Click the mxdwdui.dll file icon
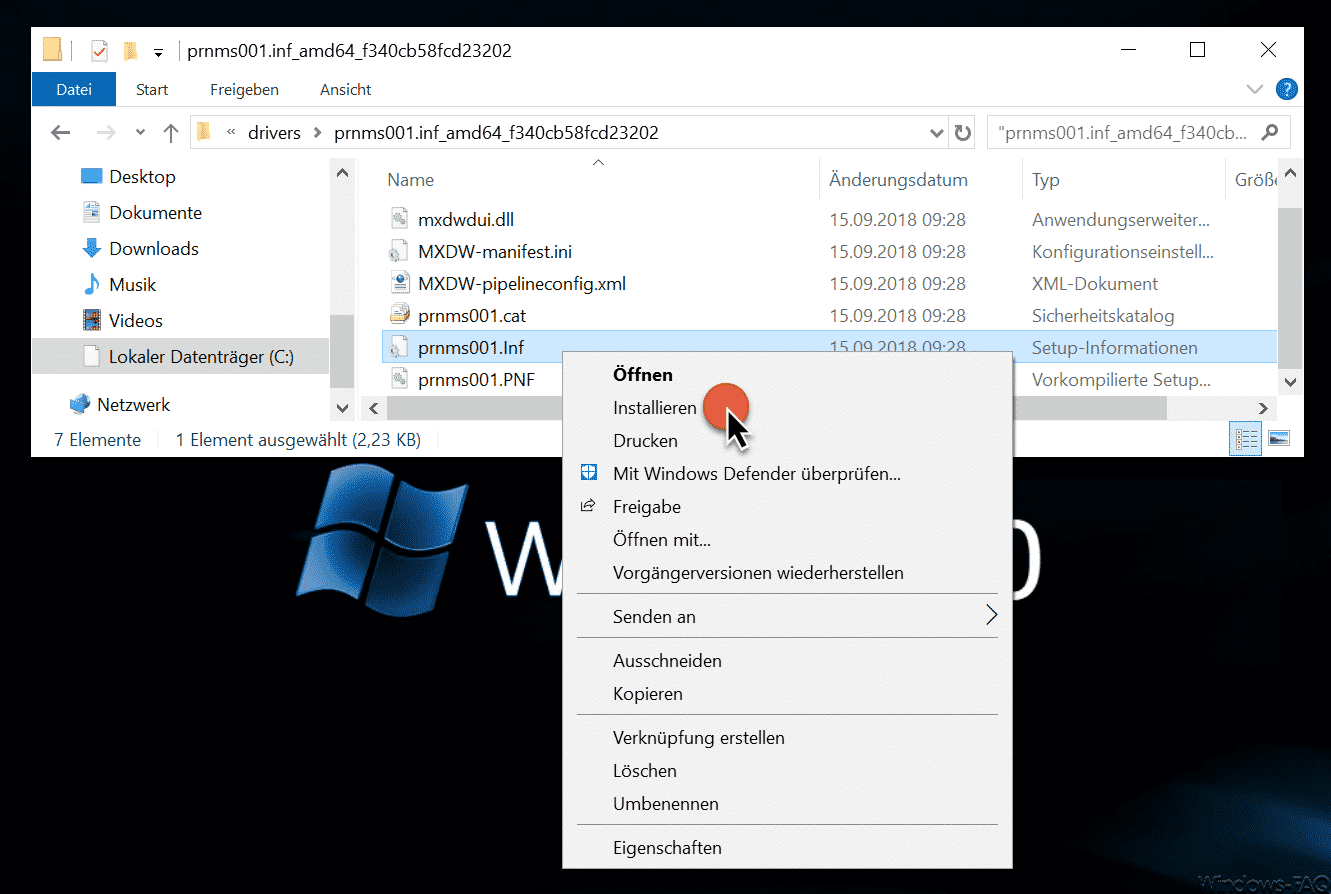The height and width of the screenshot is (894, 1331). pyautogui.click(x=399, y=219)
